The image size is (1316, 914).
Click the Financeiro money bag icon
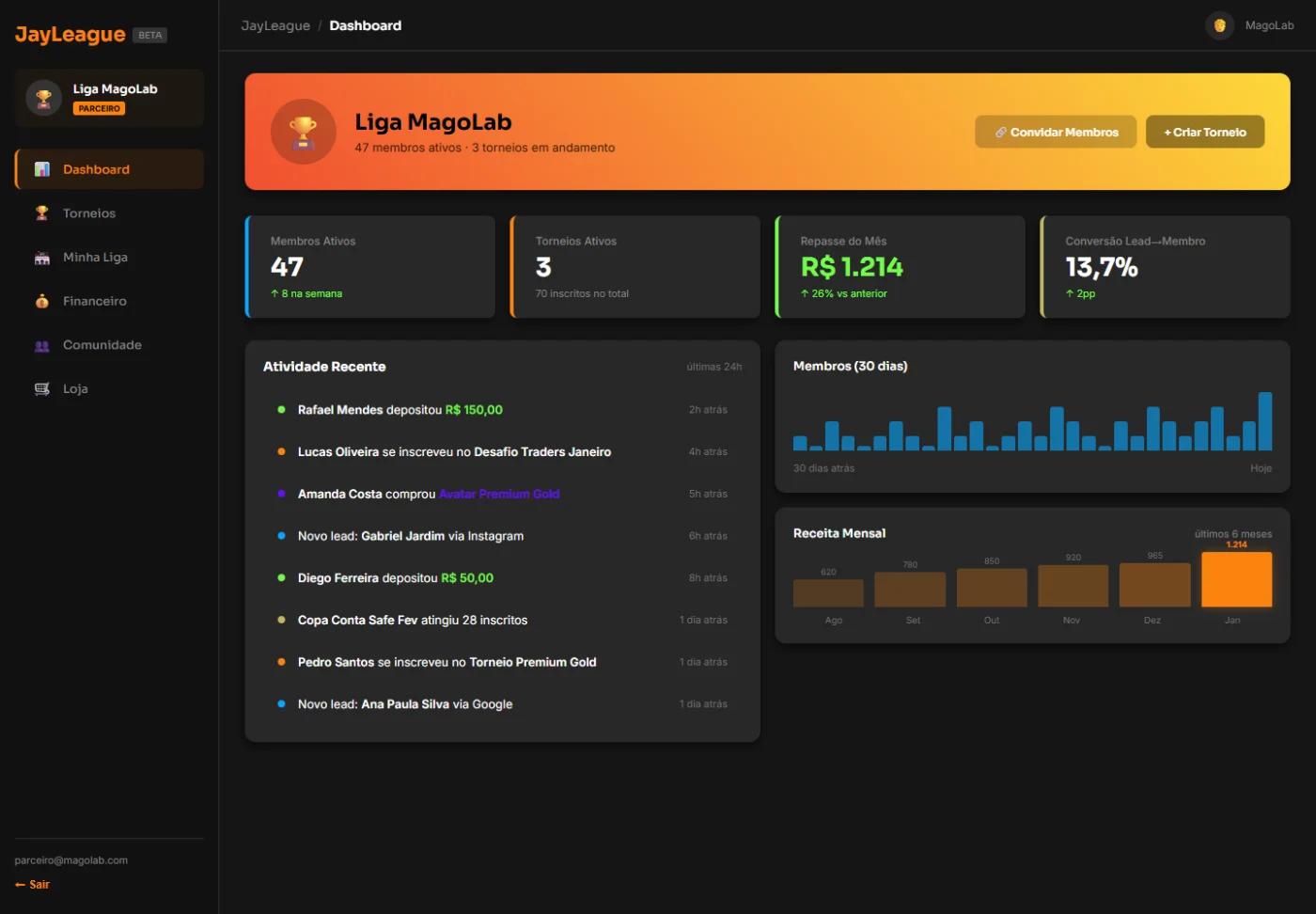[x=42, y=301]
